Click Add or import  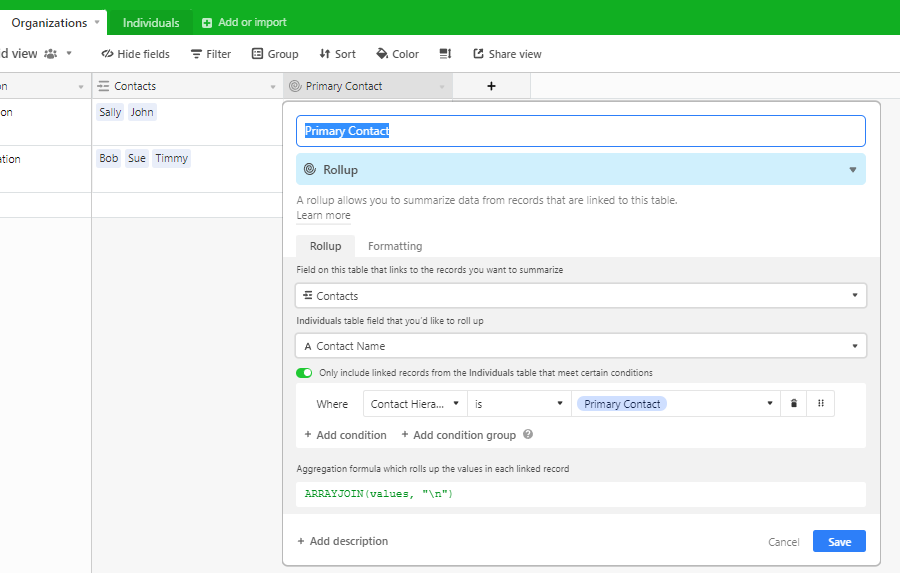tap(244, 22)
